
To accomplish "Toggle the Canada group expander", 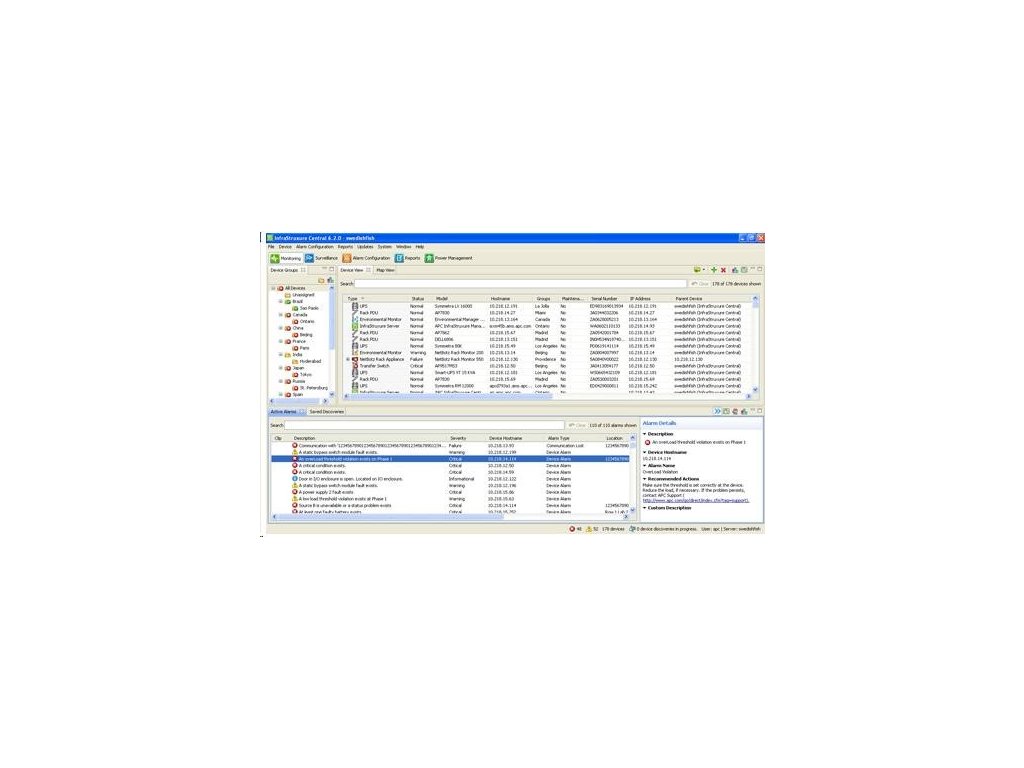I will tap(281, 315).
